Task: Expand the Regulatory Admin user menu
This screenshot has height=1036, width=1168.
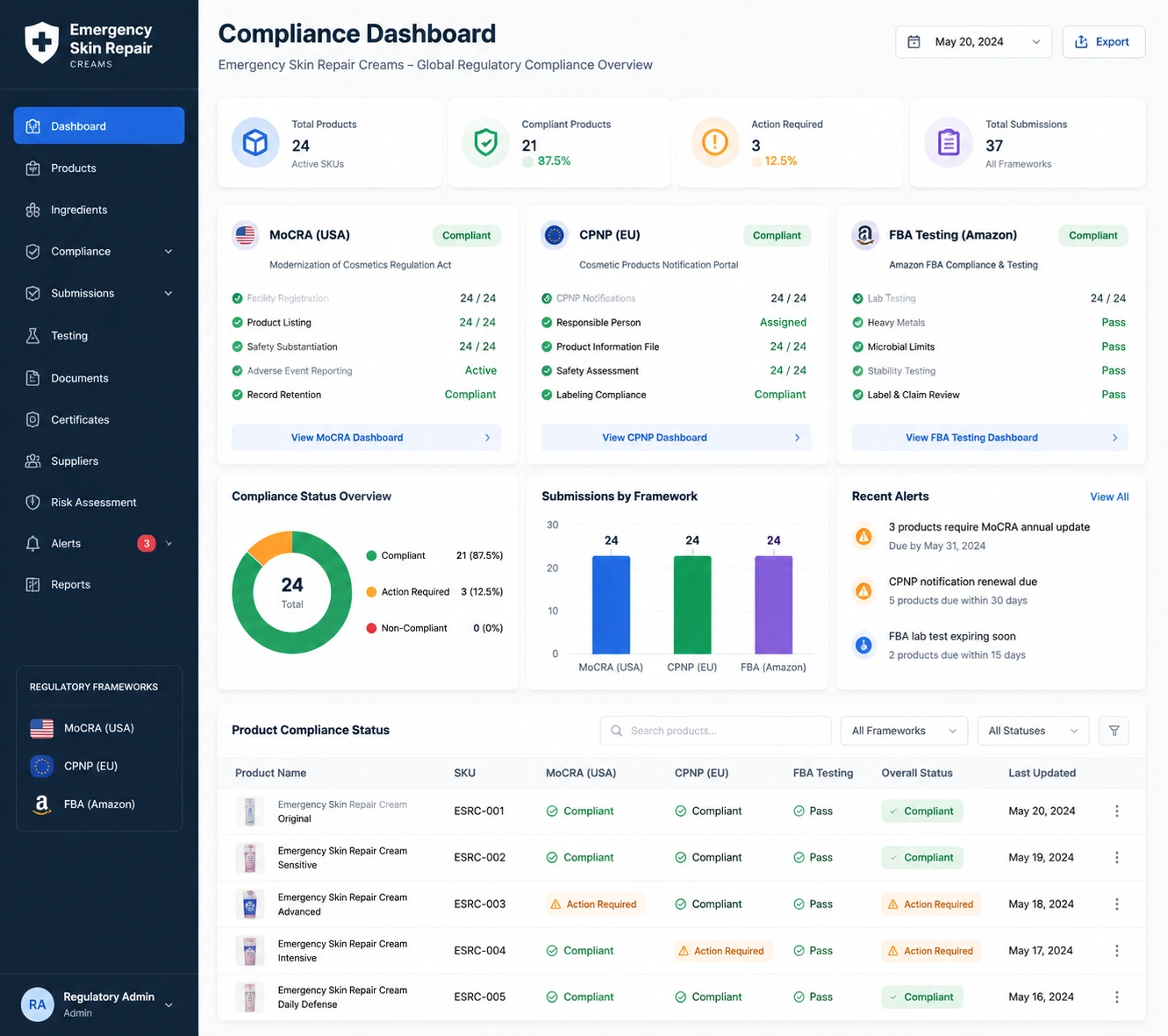Action: (x=168, y=1005)
